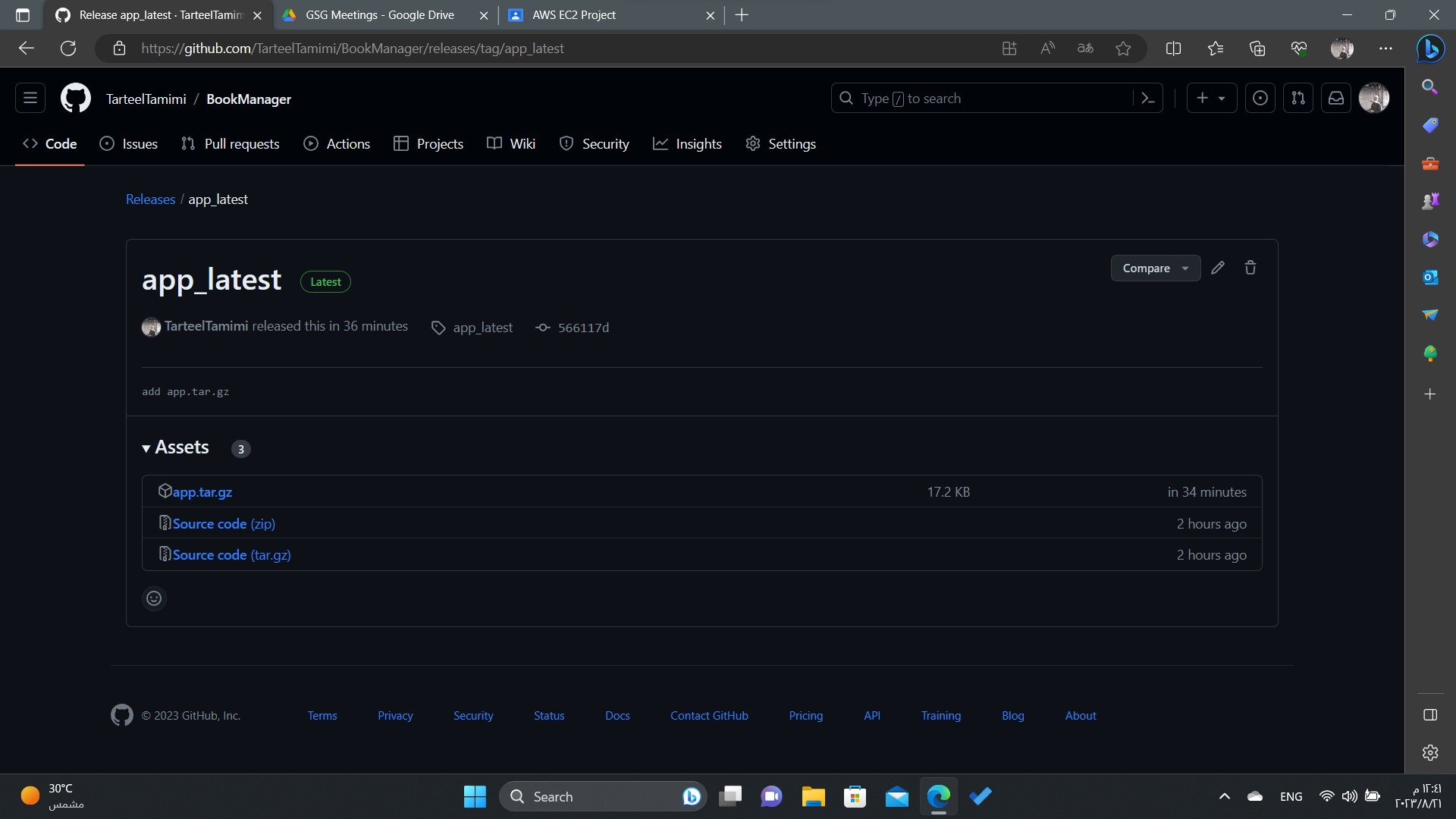The width and height of the screenshot is (1456, 819).
Task: Download the app.tar.gz asset
Action: pos(202,492)
